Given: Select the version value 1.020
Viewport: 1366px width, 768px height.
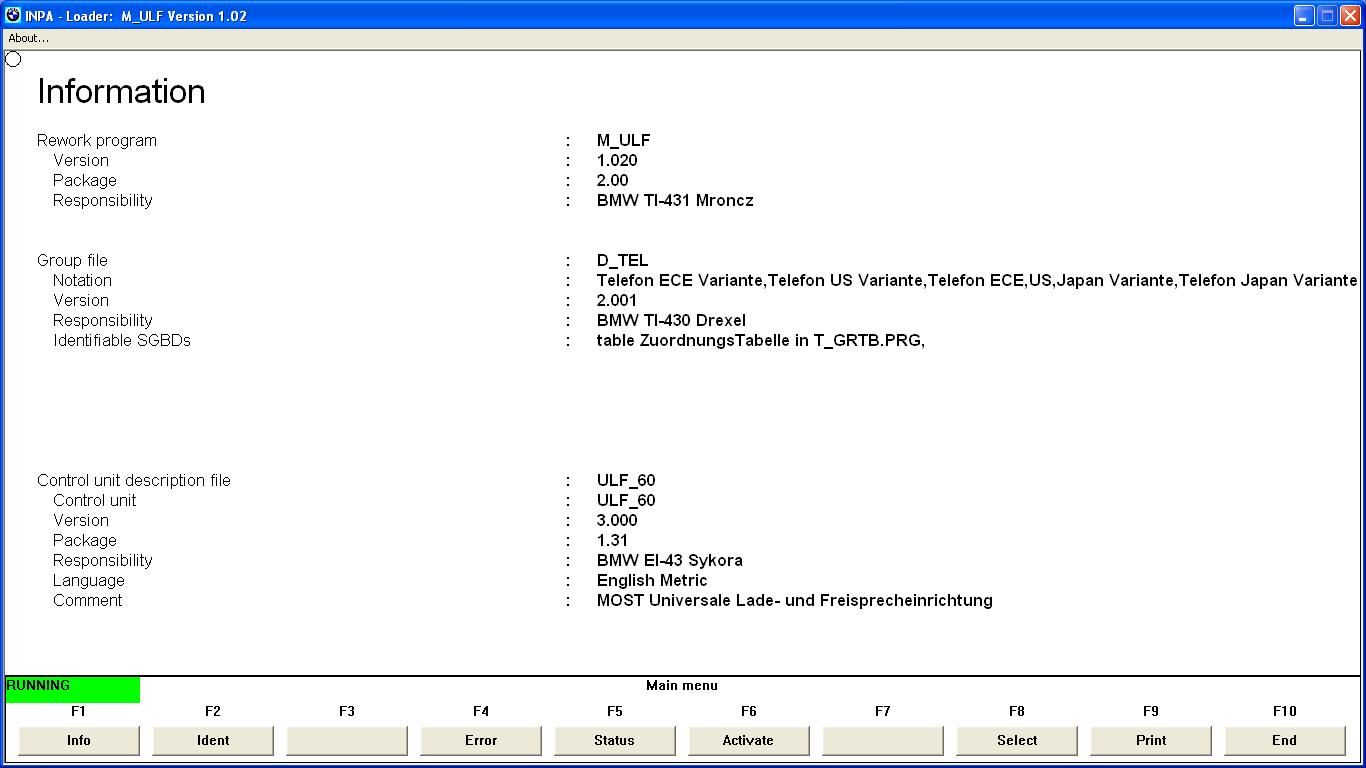Looking at the screenshot, I should tap(617, 161).
